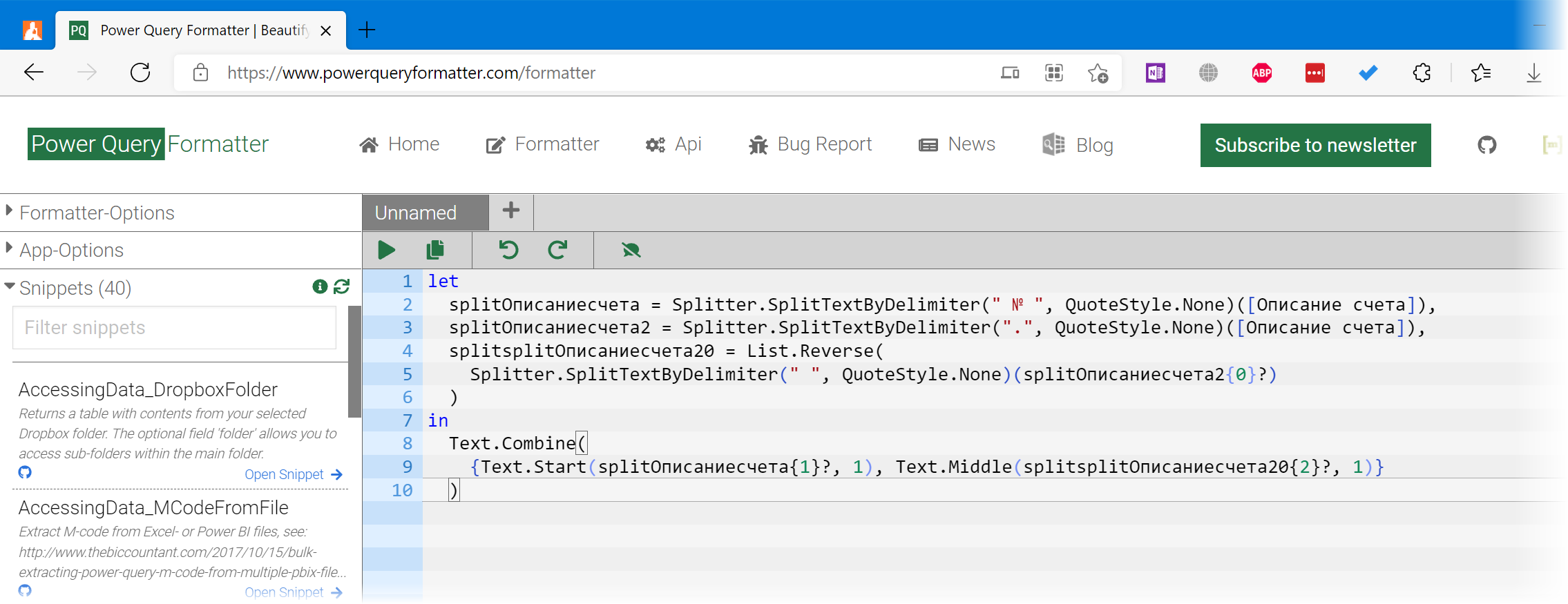The width and height of the screenshot is (1568, 604).
Task: Focus the Filter snippets input field
Action: point(174,327)
